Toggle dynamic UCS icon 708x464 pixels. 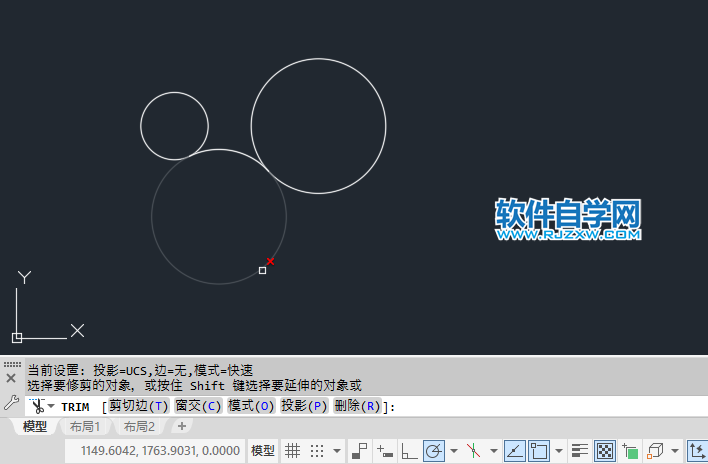697,450
